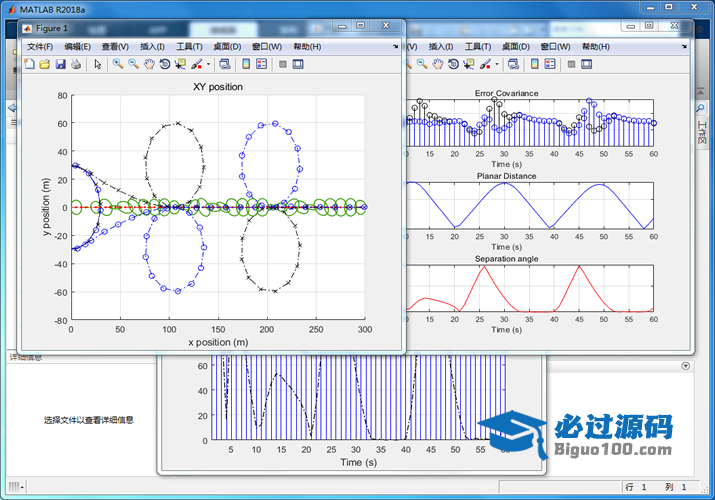The height and width of the screenshot is (500, 715).
Task: Open brush color dropdown arrow in Figure 1
Action: pyautogui.click(x=208, y=64)
